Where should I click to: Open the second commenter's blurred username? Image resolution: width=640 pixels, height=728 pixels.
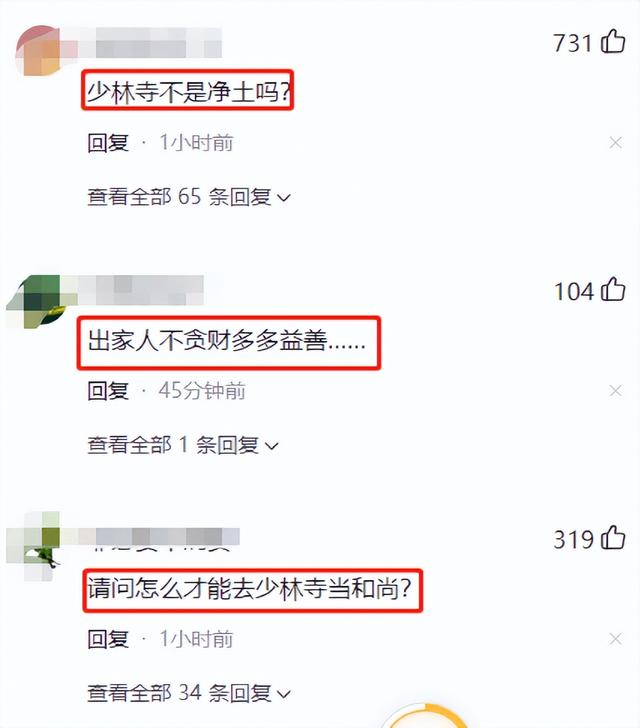tap(136, 290)
